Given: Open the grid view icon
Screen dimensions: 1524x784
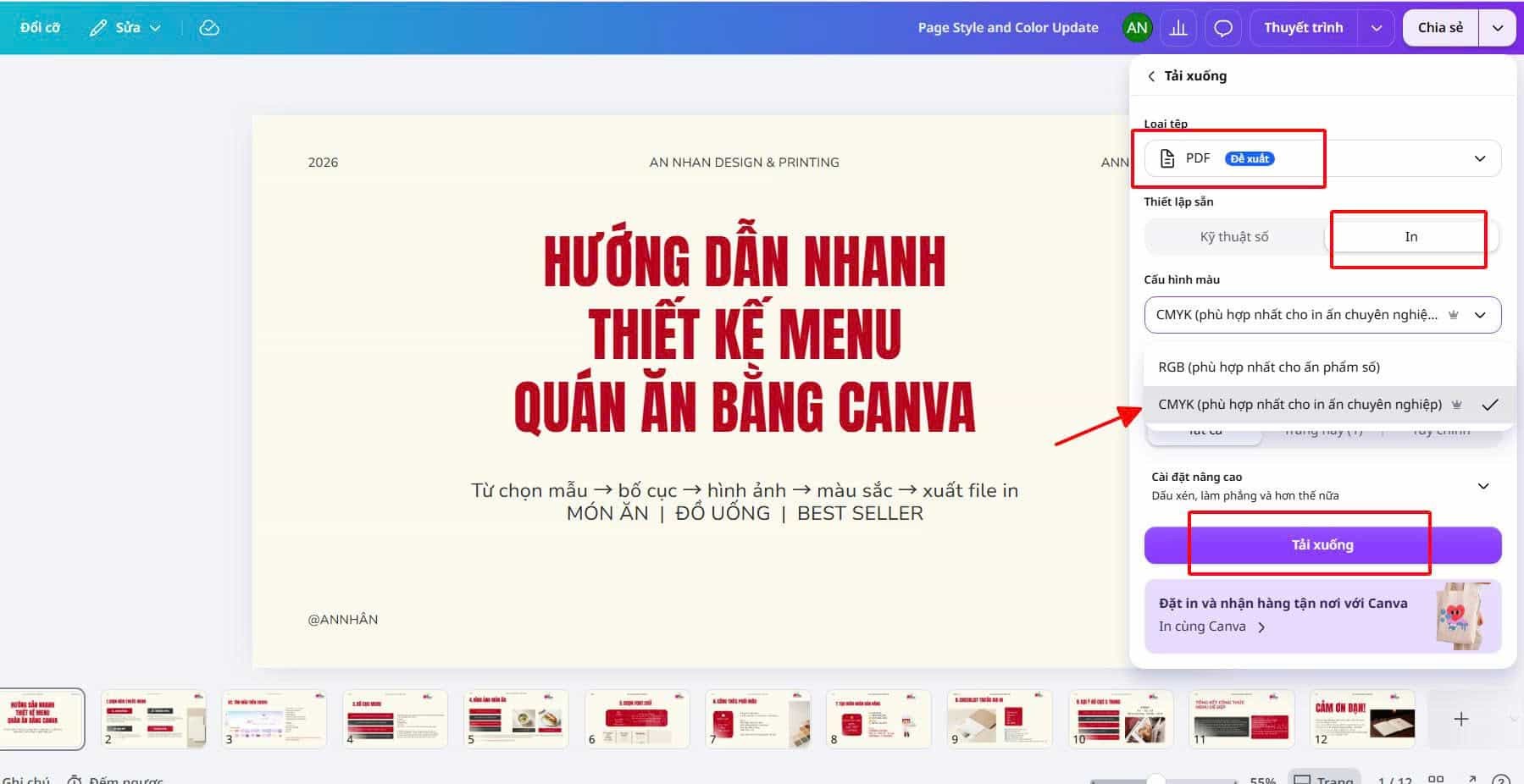Looking at the screenshot, I should [x=1436, y=780].
